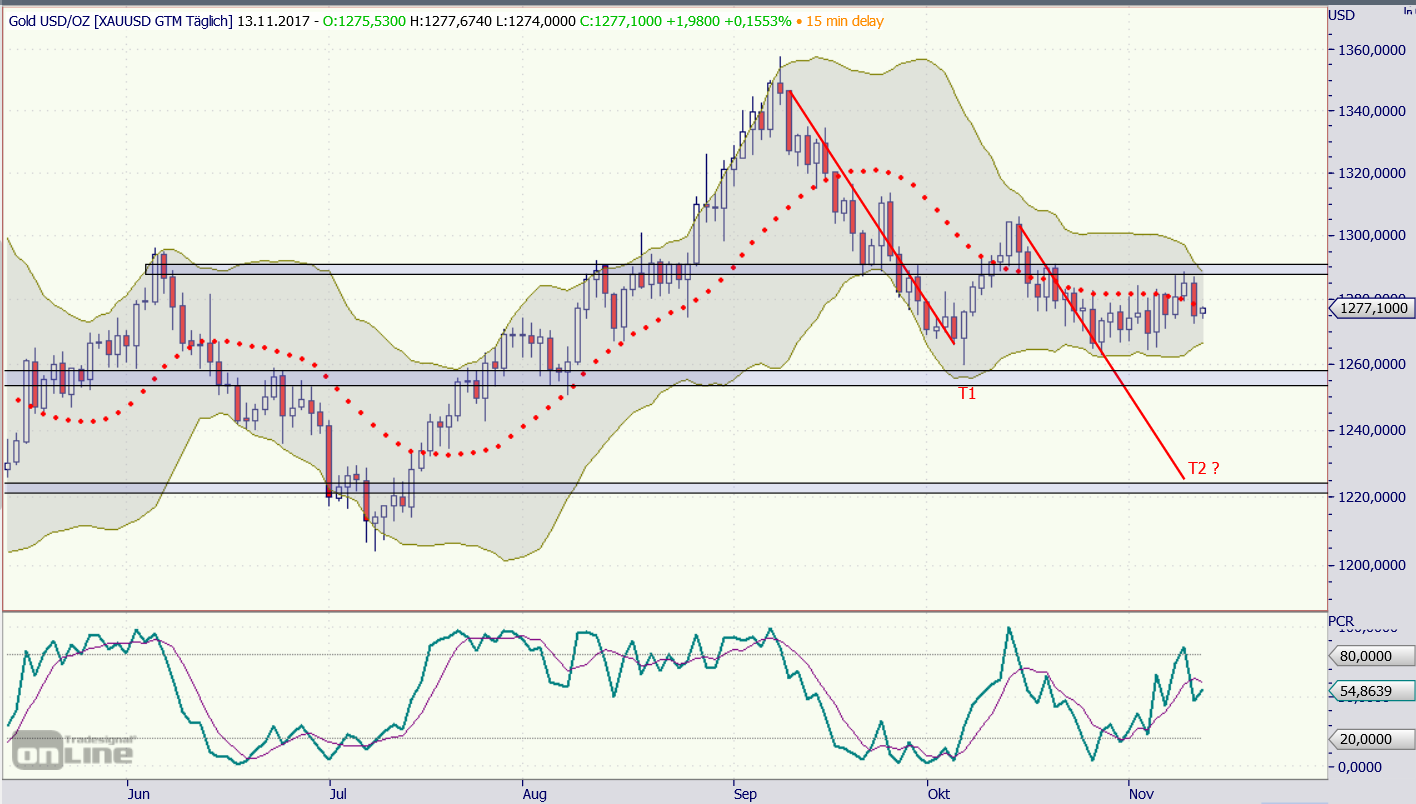This screenshot has width=1416, height=804.
Task: Select the date 13.11.2017 in the header
Action: [275, 21]
